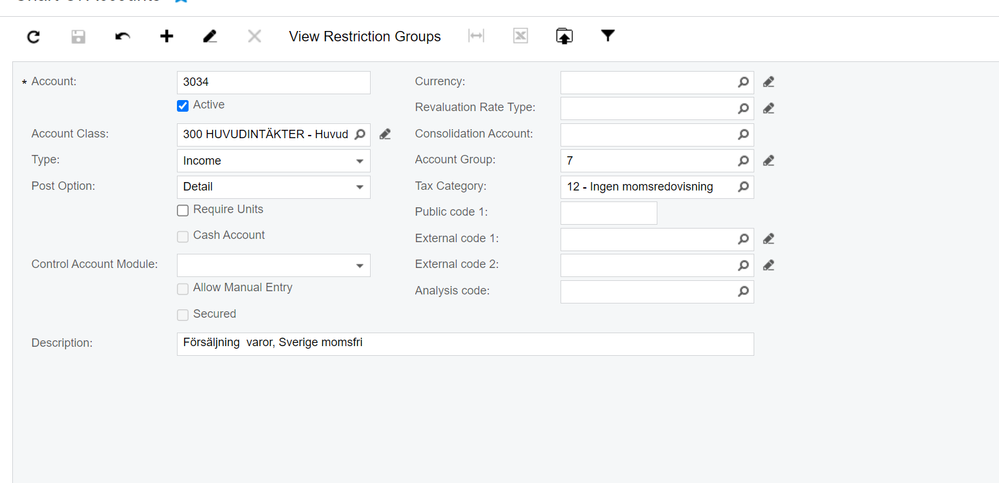Switch to form edit with pencil icon
This screenshot has height=483, width=999.
pyautogui.click(x=210, y=36)
